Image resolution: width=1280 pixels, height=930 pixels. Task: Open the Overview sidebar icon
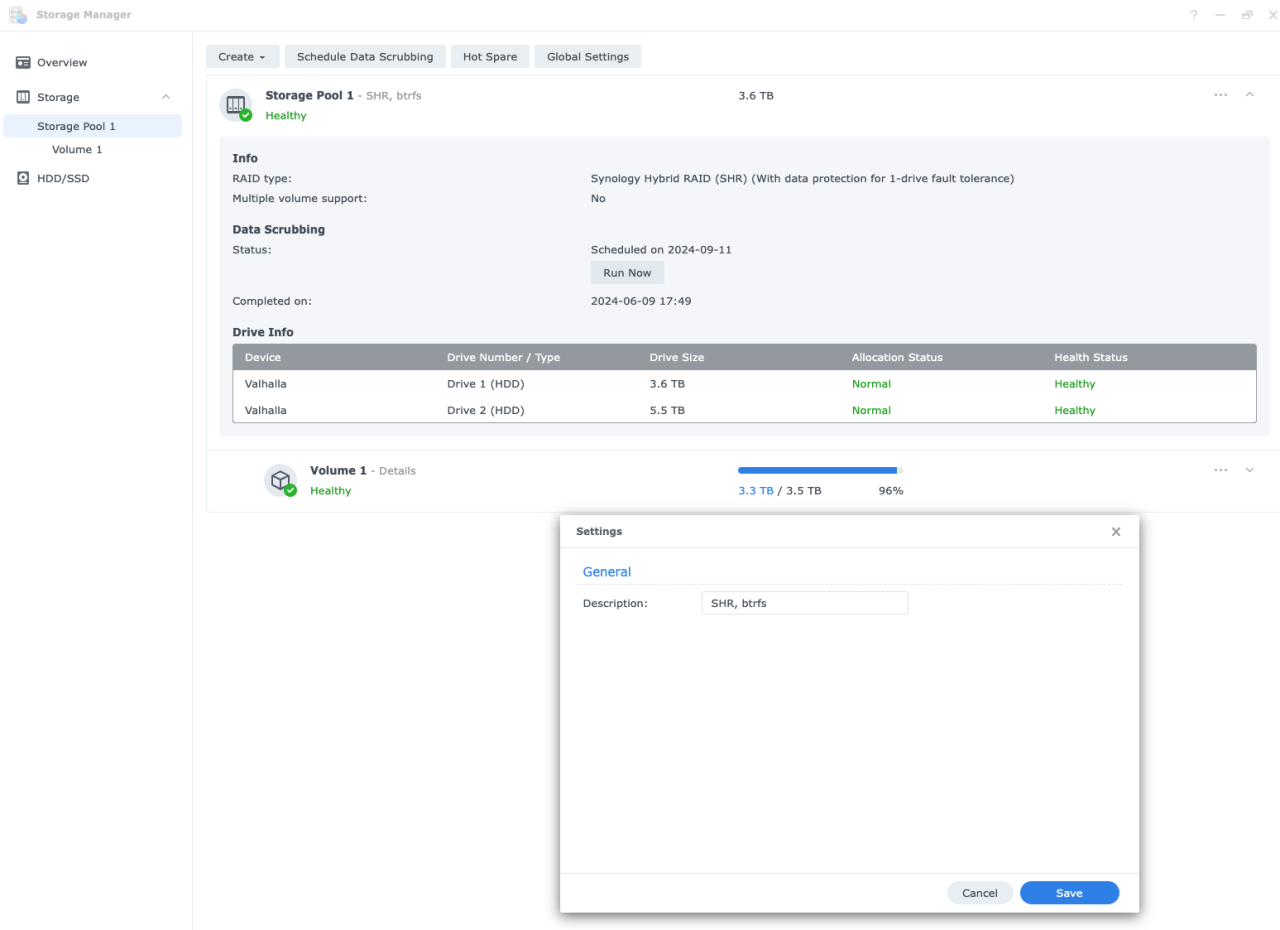point(21,62)
